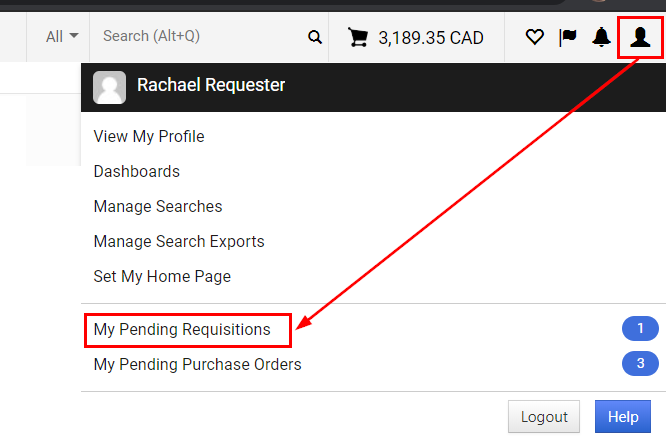Expand the All search category dropdown
The image size is (666, 440).
(x=62, y=37)
